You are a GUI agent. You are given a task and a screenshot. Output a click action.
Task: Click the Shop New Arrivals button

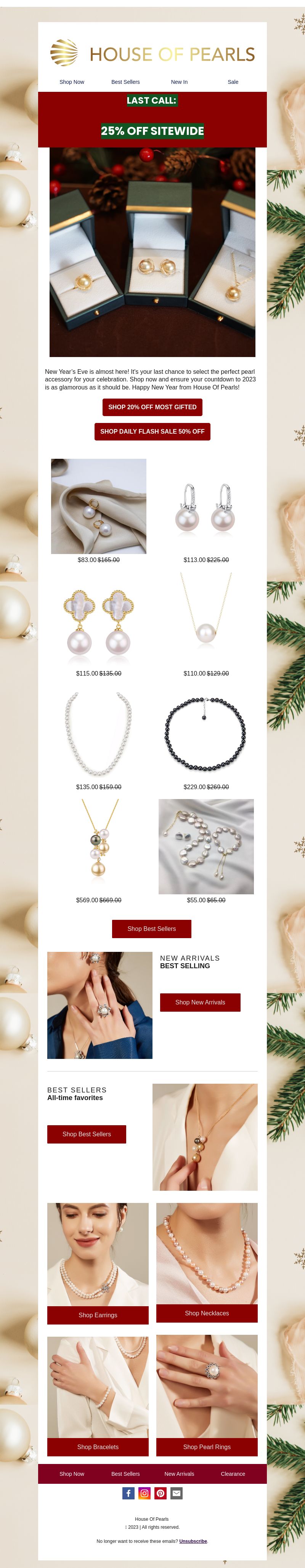pos(200,1003)
